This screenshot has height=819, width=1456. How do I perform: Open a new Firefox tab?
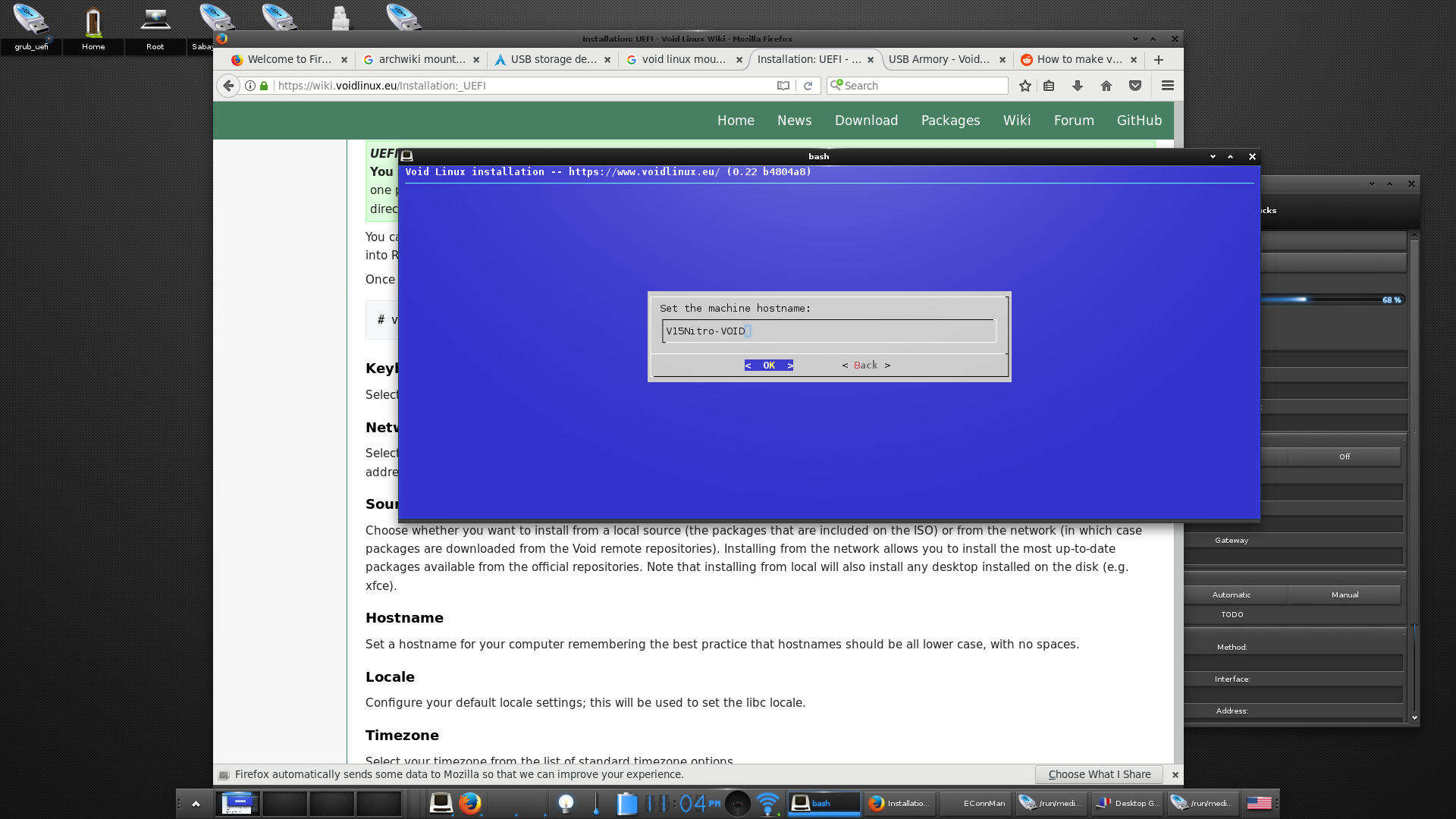1159,59
